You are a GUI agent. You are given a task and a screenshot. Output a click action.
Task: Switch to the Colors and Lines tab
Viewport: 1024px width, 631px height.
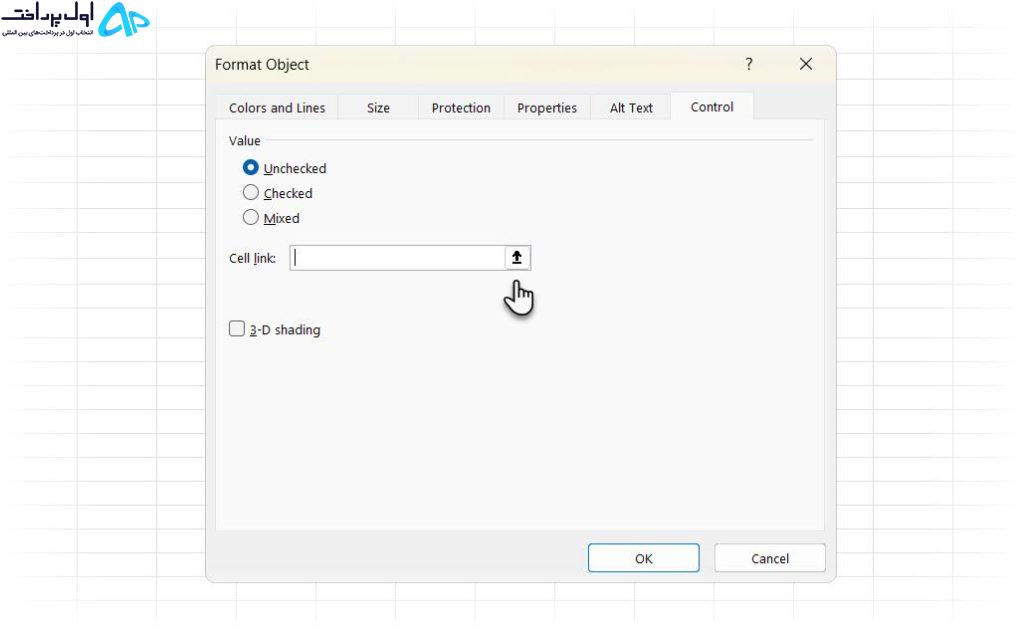pos(277,108)
